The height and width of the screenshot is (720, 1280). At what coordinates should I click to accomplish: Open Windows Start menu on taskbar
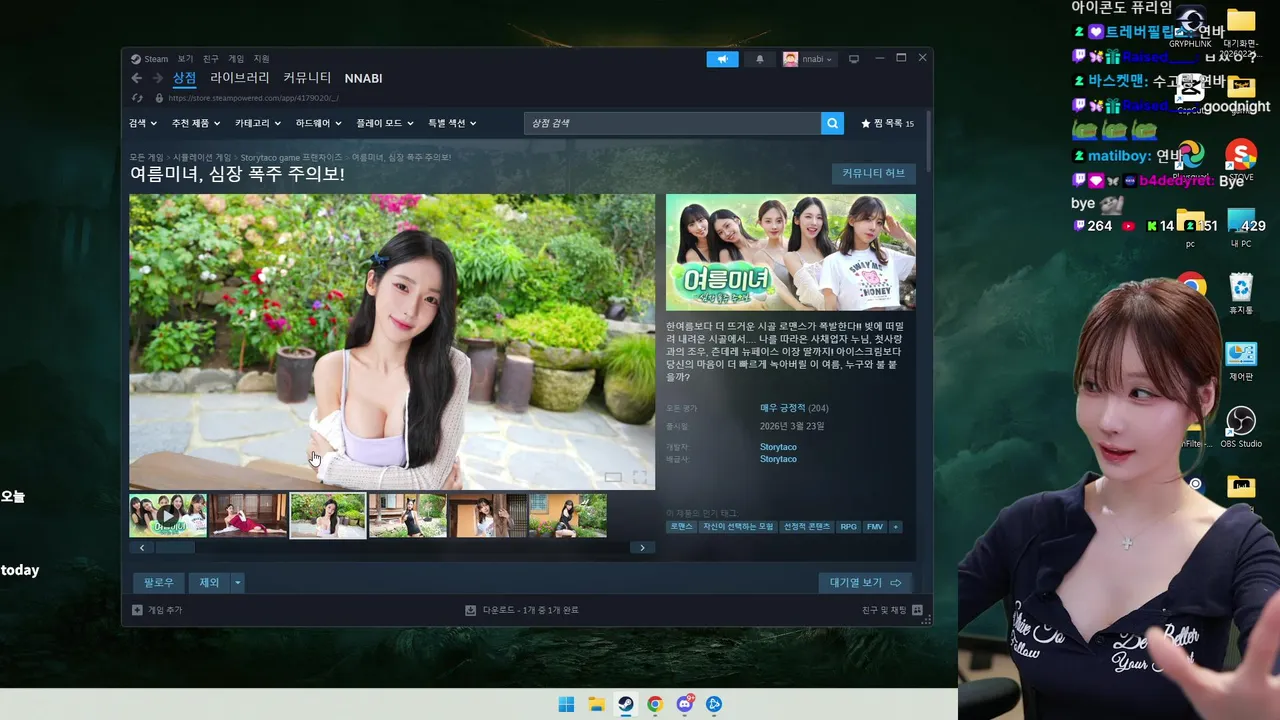pyautogui.click(x=566, y=704)
